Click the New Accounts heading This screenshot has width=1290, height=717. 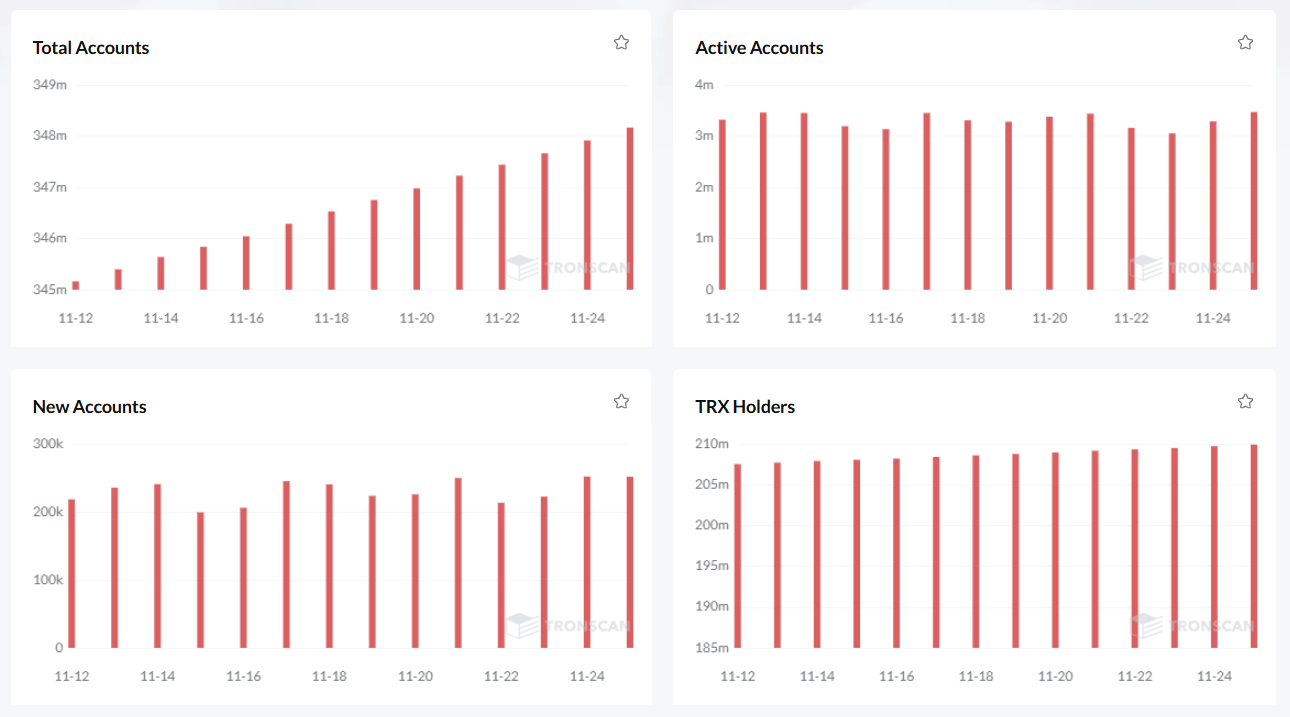[x=90, y=407]
